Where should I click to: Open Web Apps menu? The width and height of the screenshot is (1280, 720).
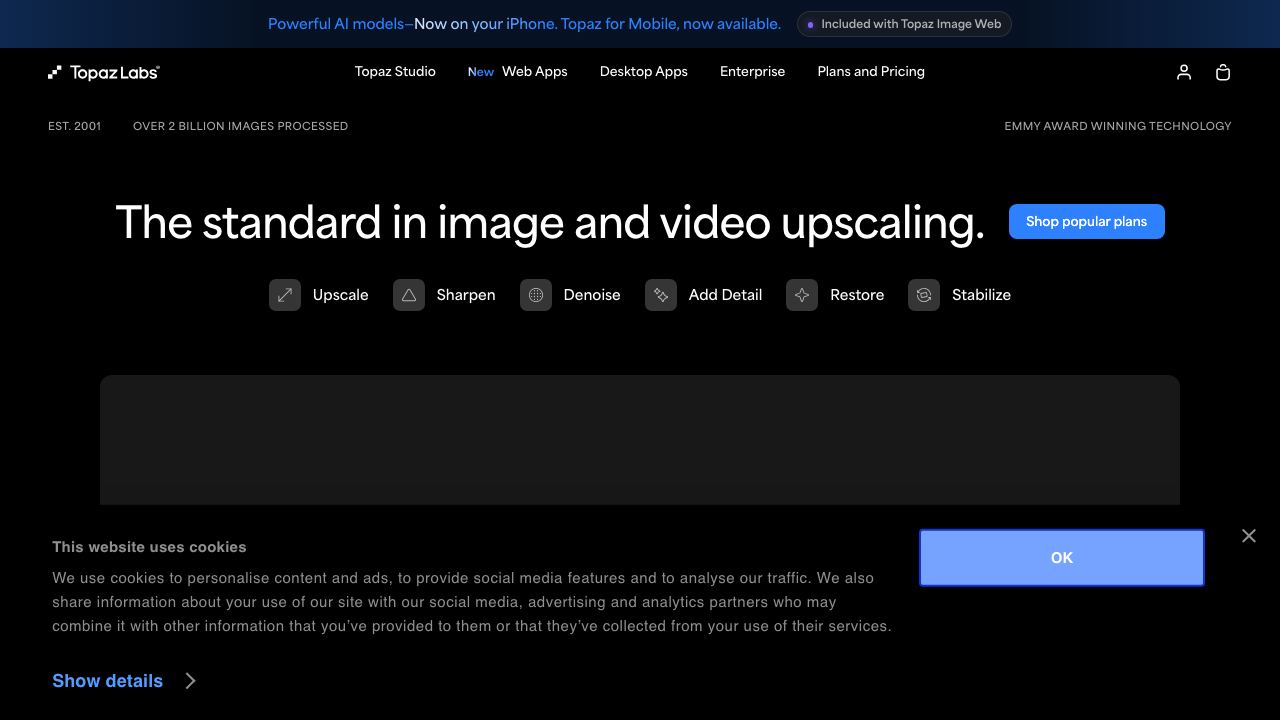coord(534,72)
